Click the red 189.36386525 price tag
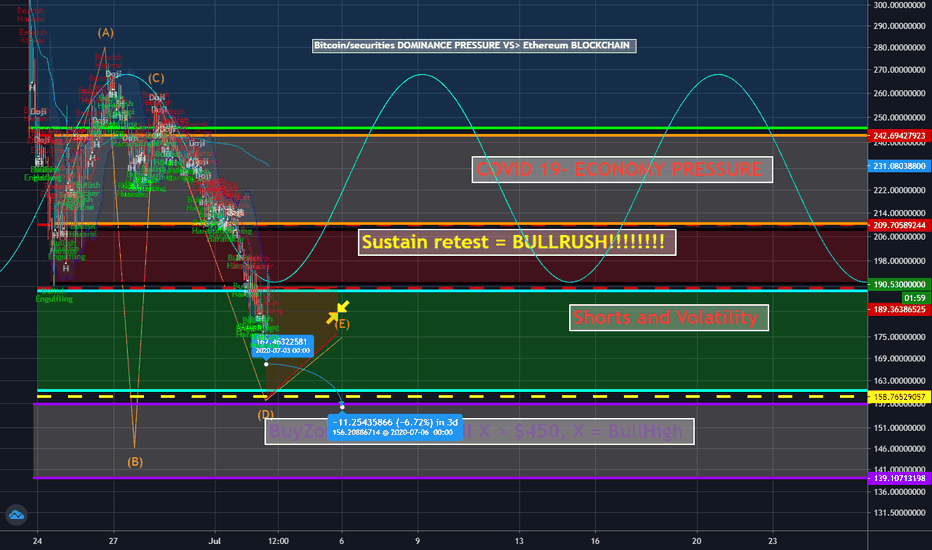The image size is (932, 550). [899, 310]
